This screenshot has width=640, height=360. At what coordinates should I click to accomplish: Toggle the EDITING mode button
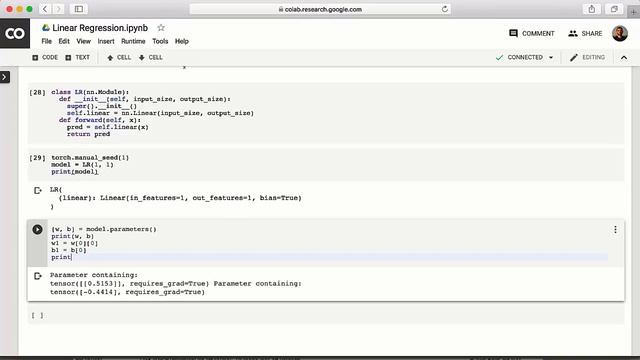587,58
